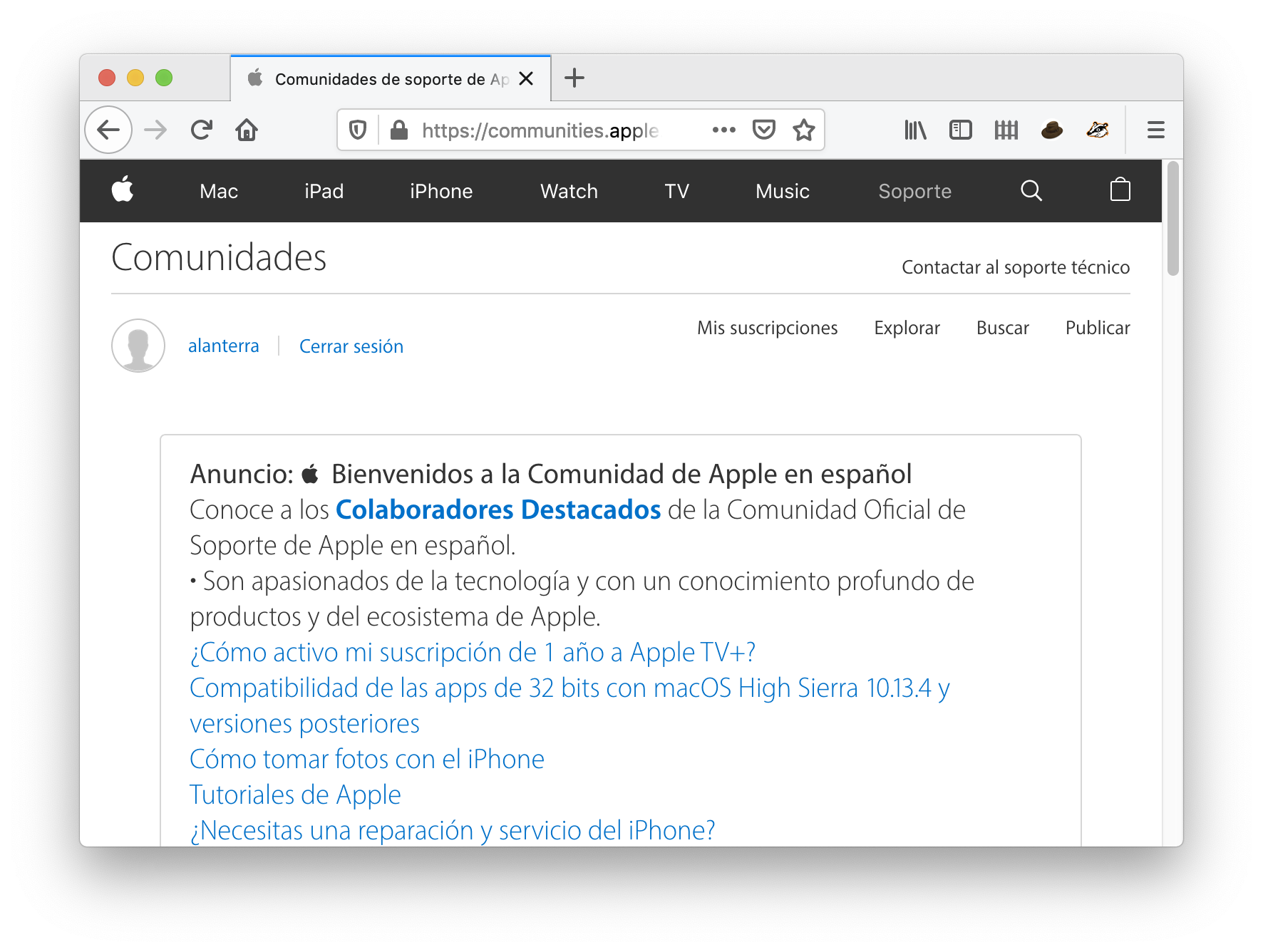Click the Apple logo in site navigation

pos(123,190)
